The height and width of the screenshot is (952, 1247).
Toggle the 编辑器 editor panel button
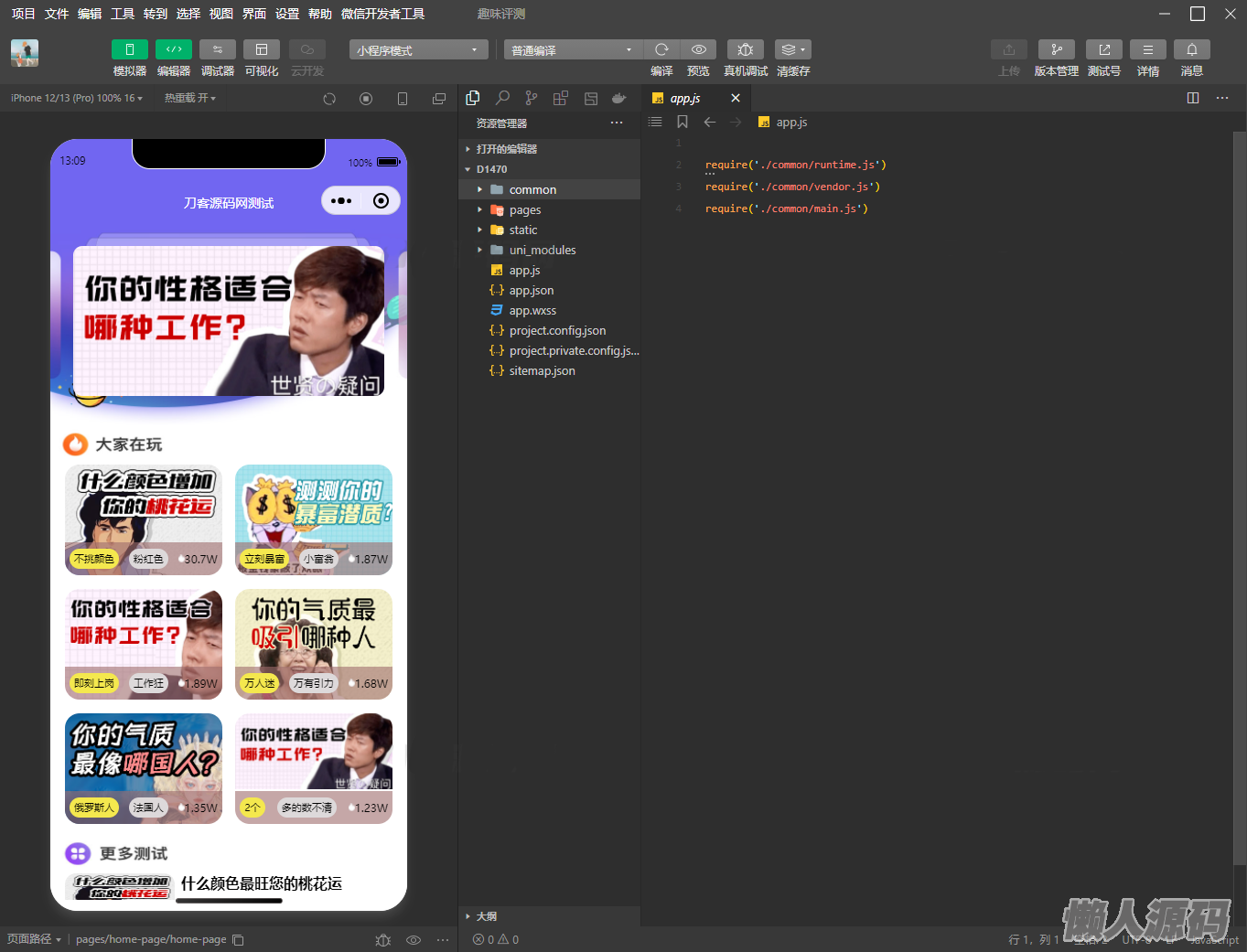tap(173, 49)
